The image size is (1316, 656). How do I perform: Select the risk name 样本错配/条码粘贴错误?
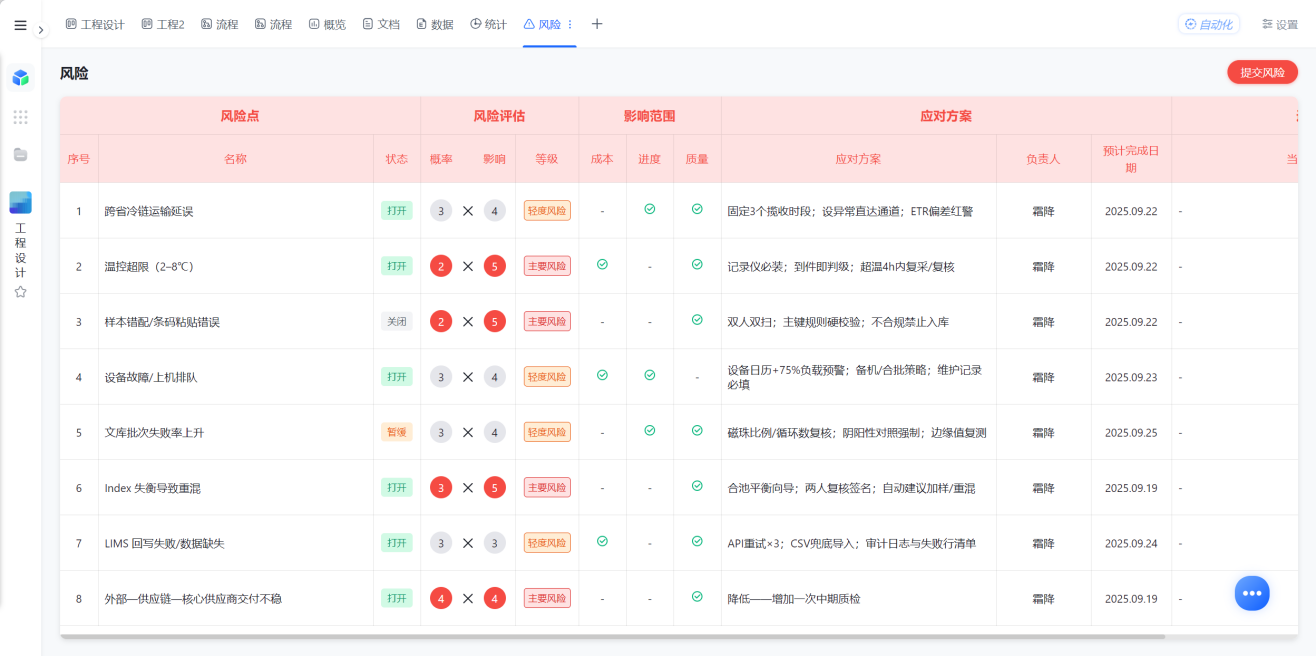[x=162, y=322]
